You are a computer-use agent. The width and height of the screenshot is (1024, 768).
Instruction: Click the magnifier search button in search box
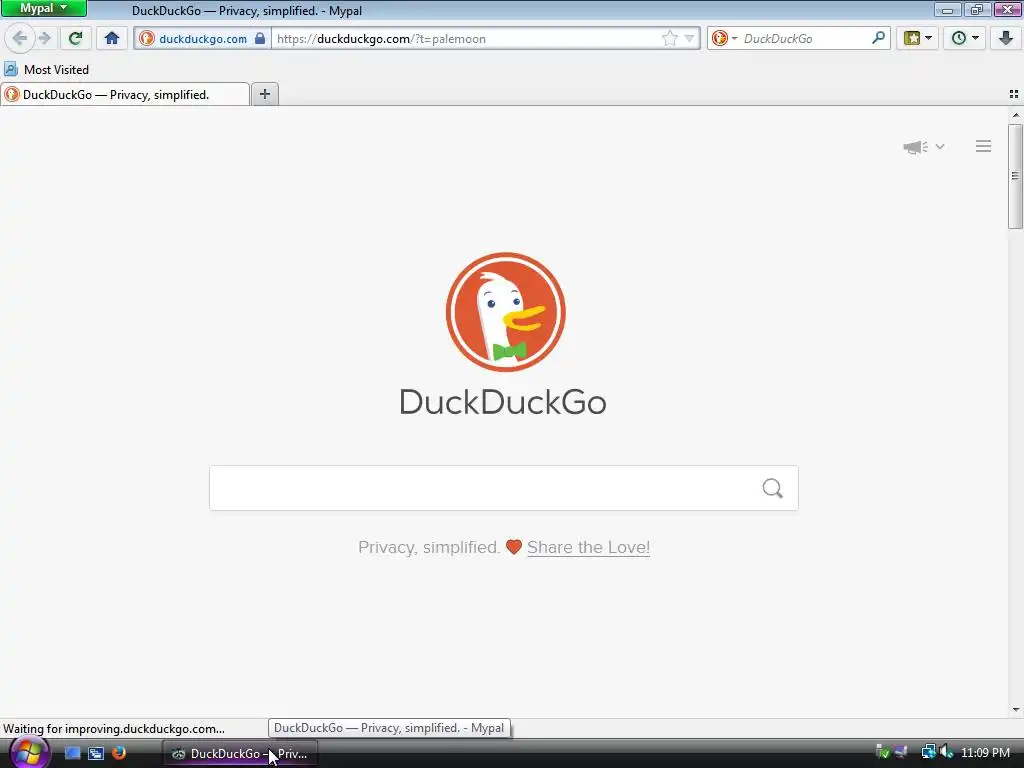tap(773, 488)
